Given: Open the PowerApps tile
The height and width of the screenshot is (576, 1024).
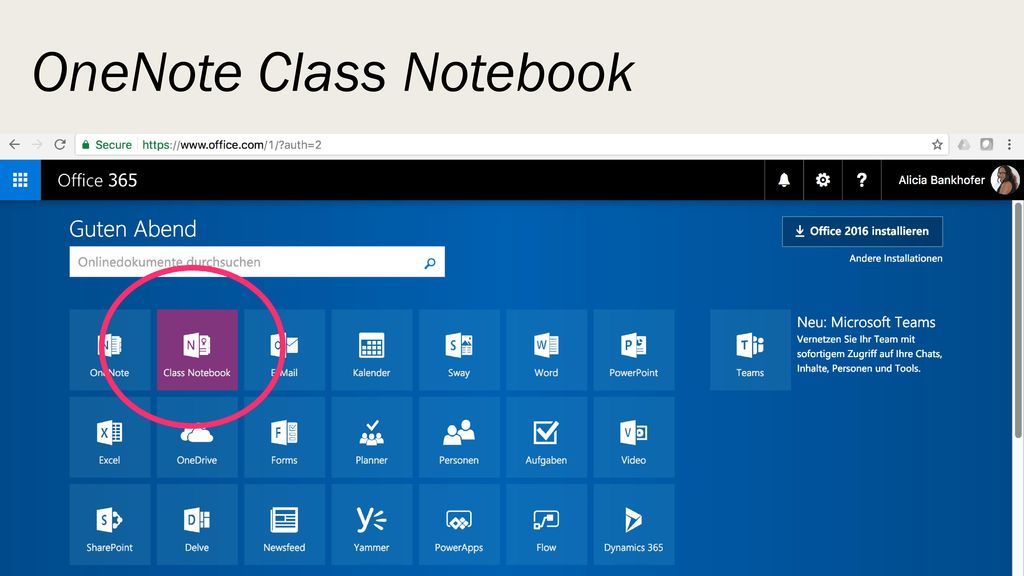Looking at the screenshot, I should [459, 524].
